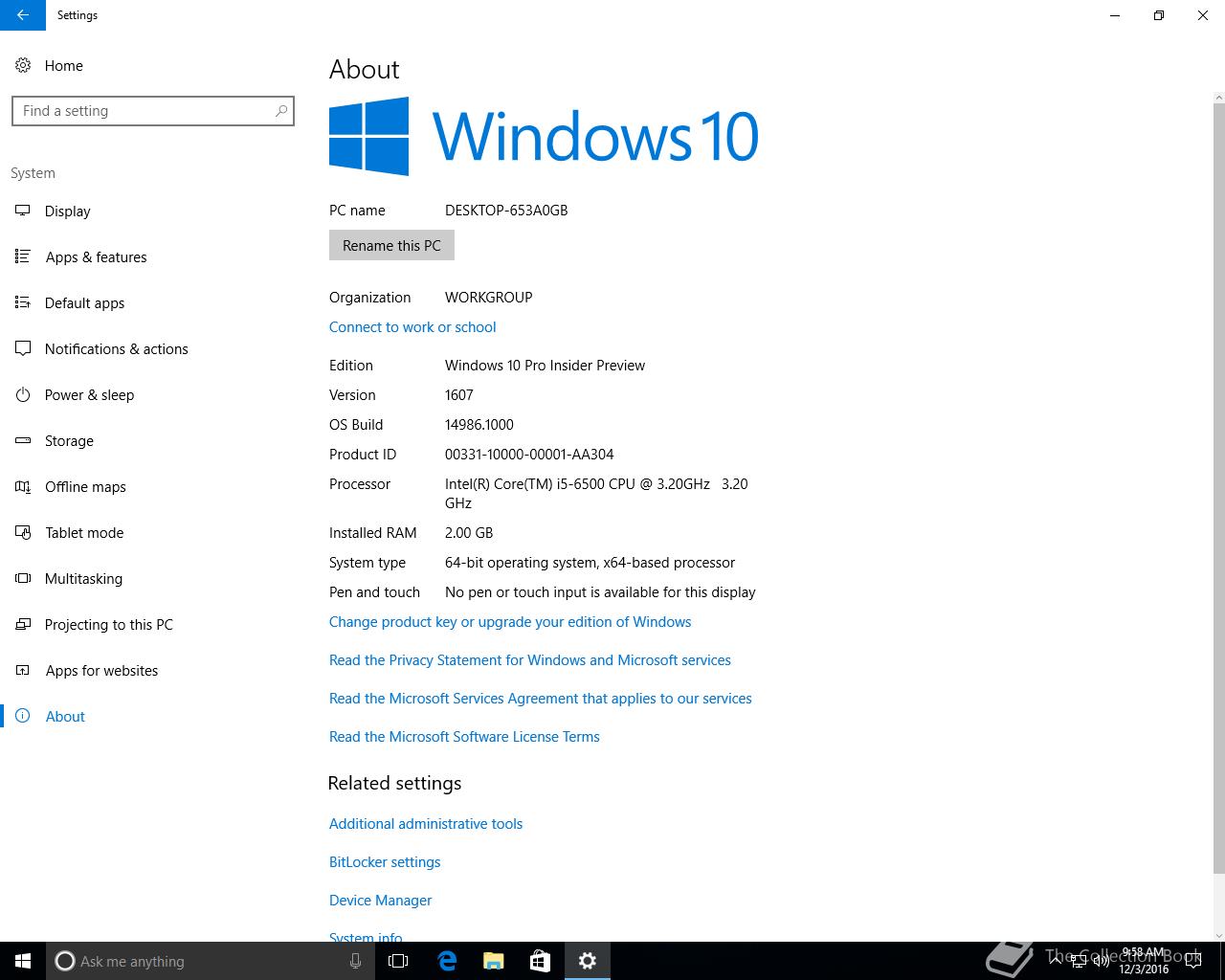This screenshot has height=980, width=1225.
Task: Select the Power & sleep icon
Action: coord(23,394)
